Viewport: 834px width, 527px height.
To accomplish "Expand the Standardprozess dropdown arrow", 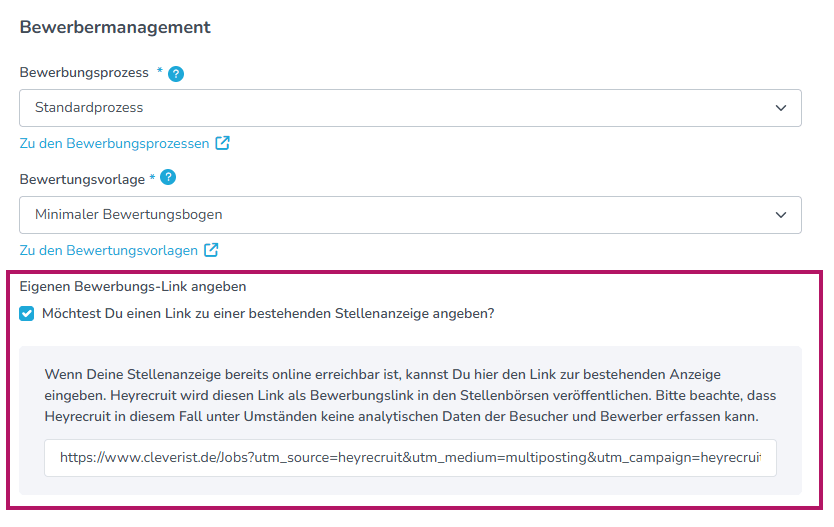I will [781, 108].
